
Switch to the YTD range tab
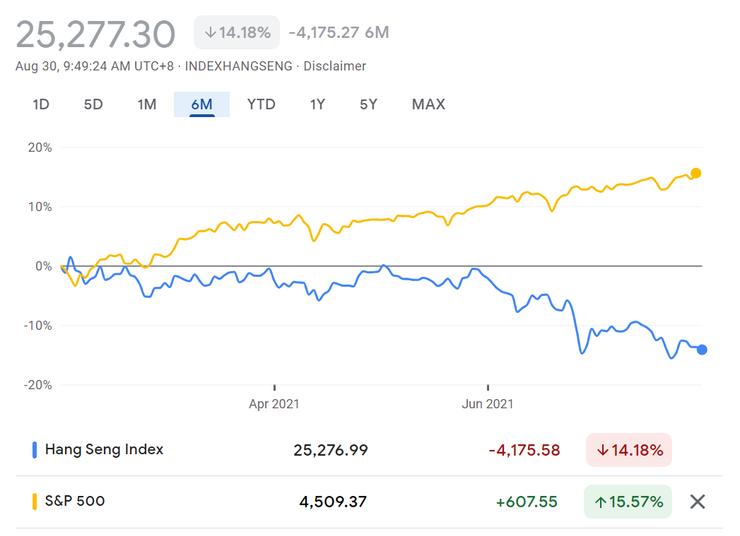pos(261,104)
